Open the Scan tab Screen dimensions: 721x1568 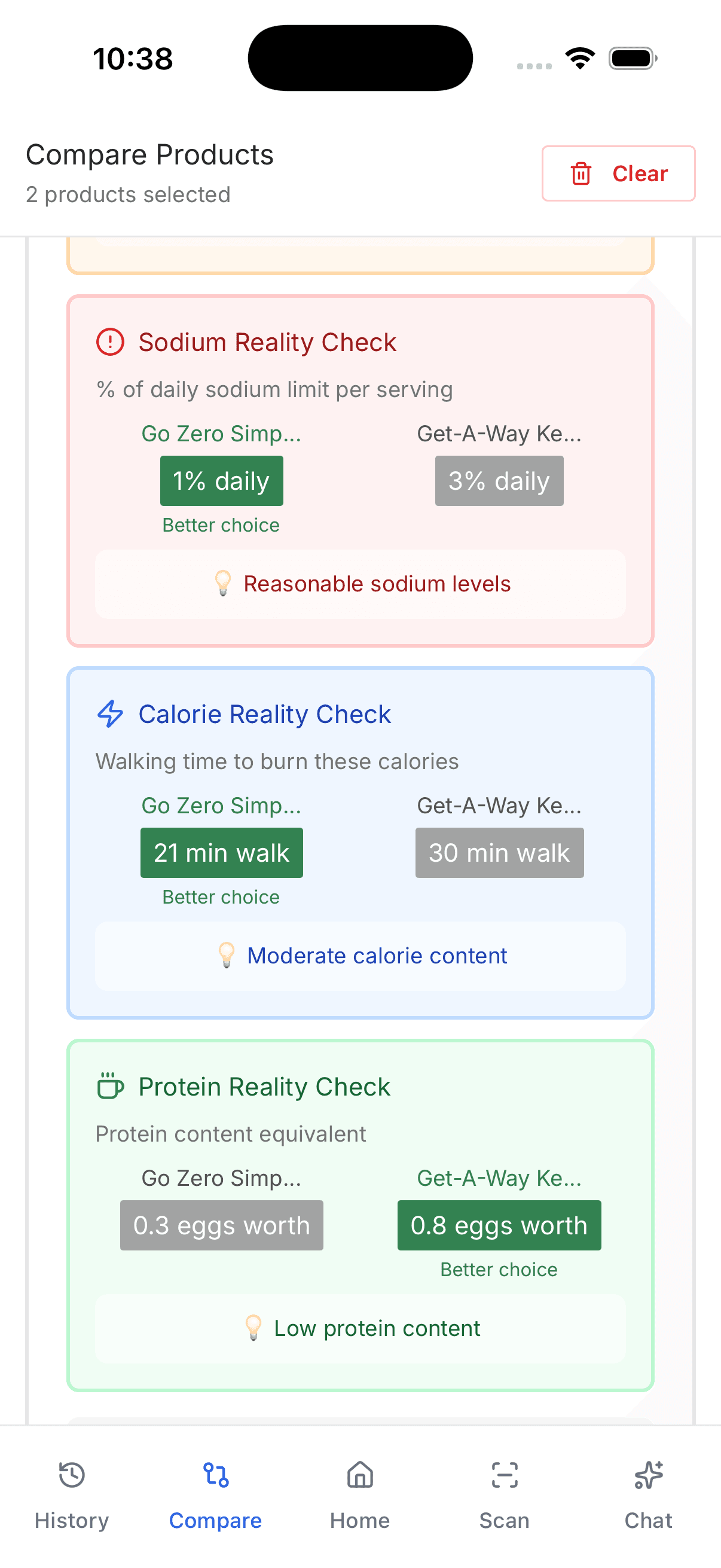tap(505, 1494)
